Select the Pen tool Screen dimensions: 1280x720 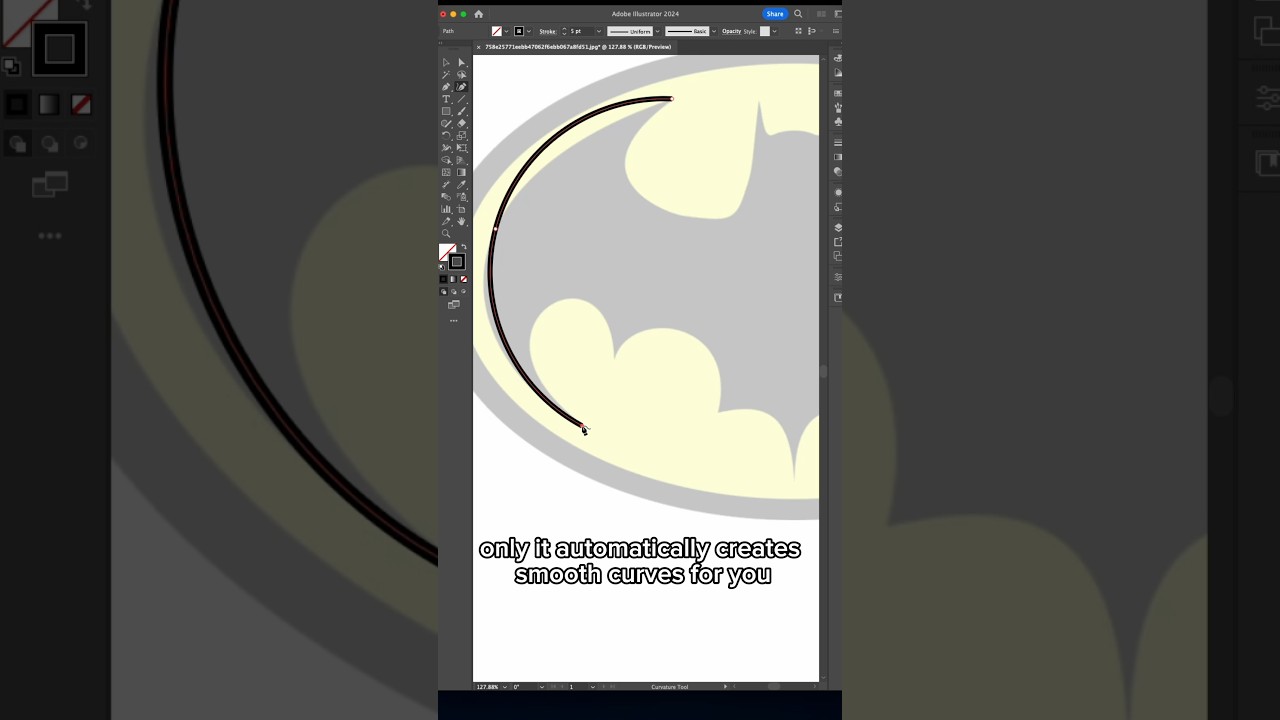[446, 86]
